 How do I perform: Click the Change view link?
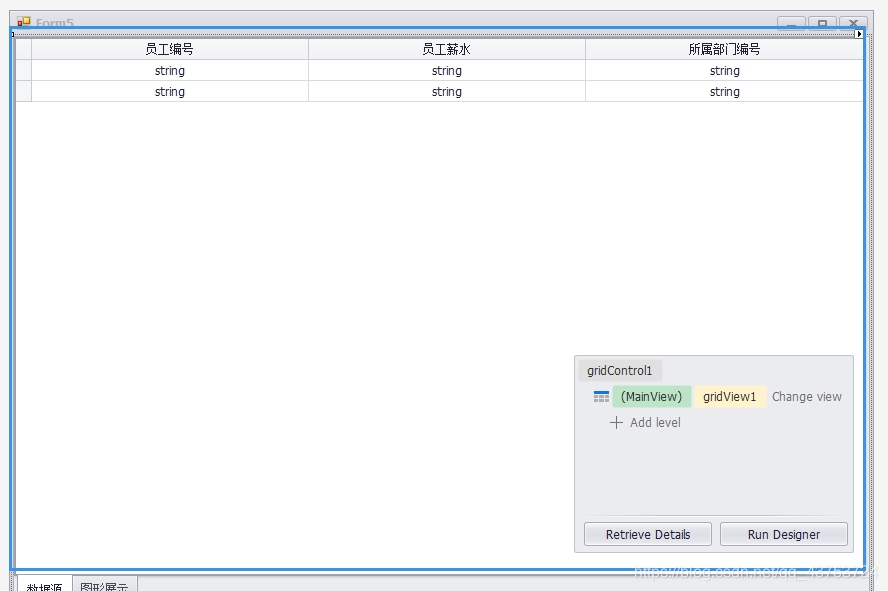click(x=806, y=397)
